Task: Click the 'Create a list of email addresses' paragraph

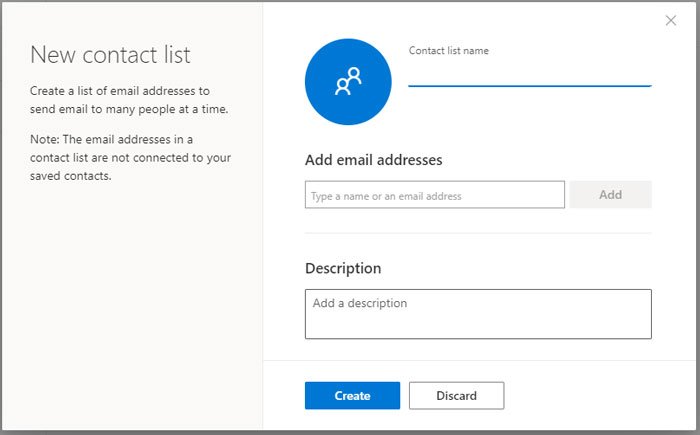Action: tap(129, 100)
